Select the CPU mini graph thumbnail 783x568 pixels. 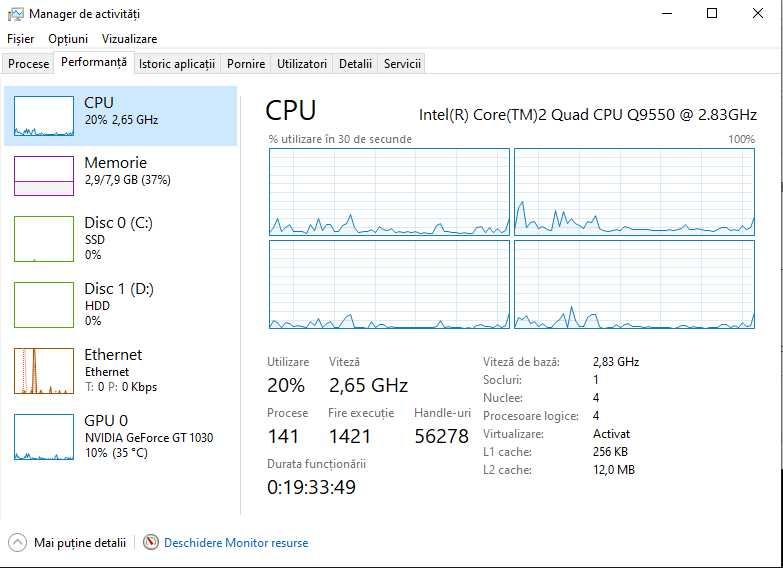(x=44, y=116)
